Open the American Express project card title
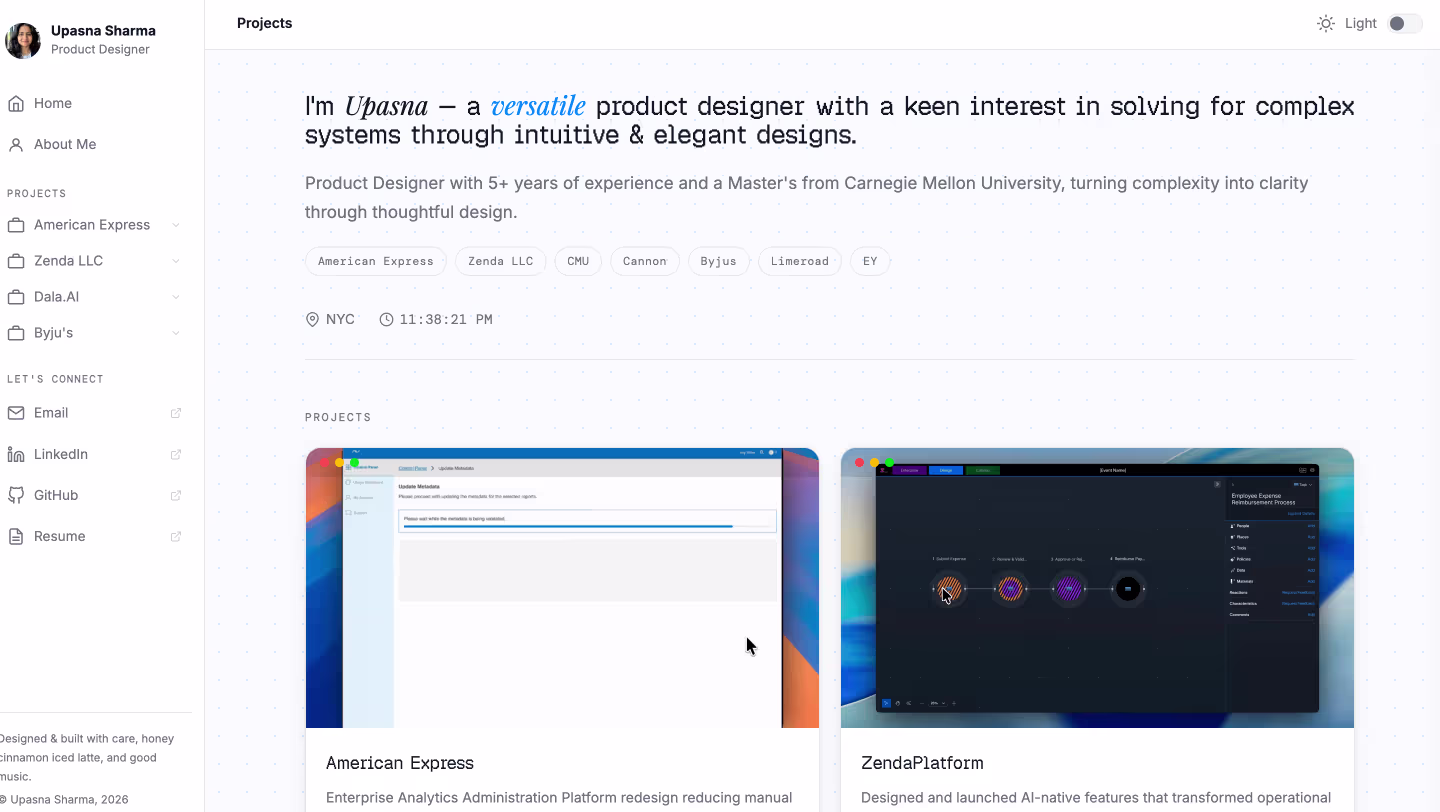 point(400,763)
